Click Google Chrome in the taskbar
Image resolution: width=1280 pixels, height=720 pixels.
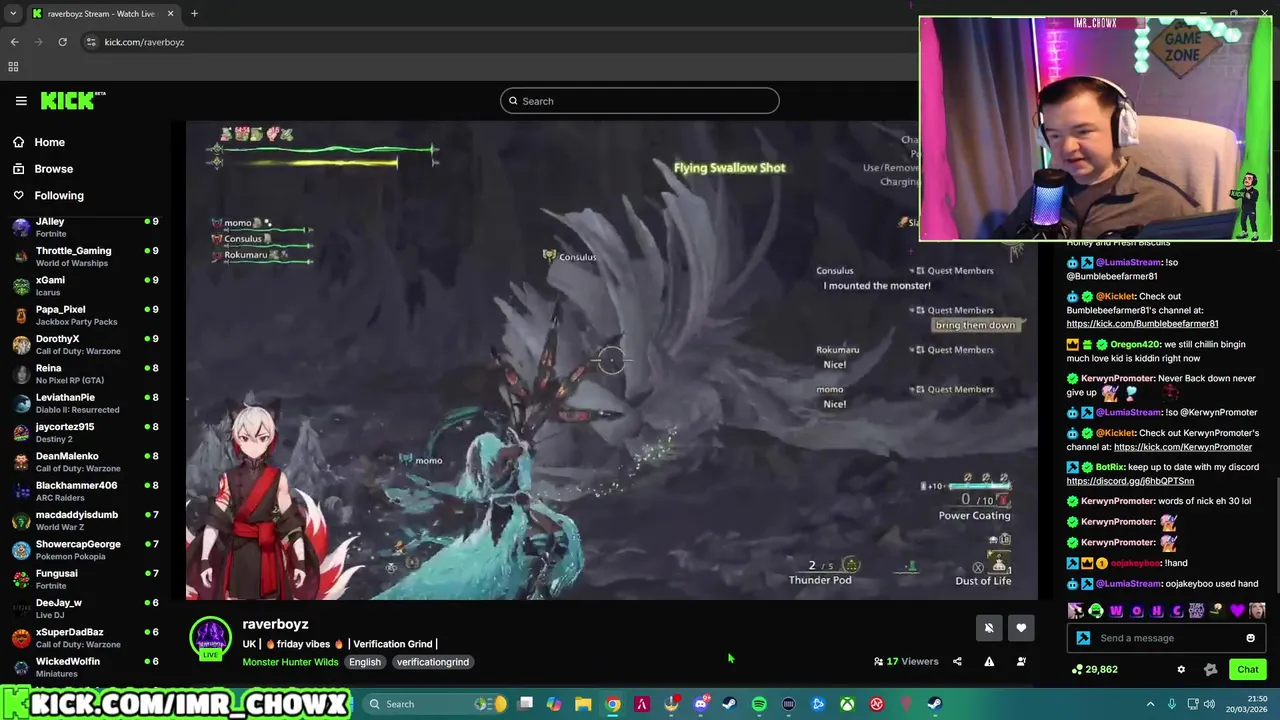pos(613,704)
